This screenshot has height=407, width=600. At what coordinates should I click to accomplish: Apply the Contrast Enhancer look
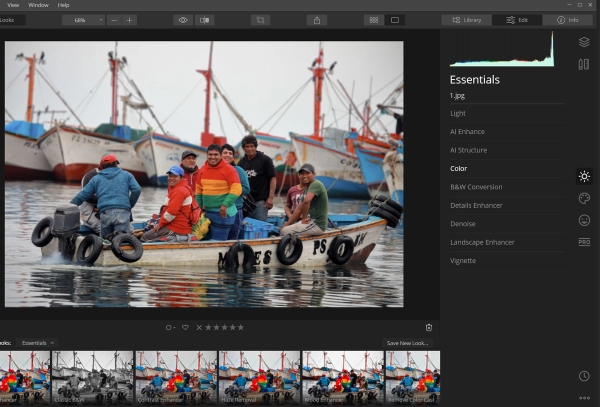point(176,378)
